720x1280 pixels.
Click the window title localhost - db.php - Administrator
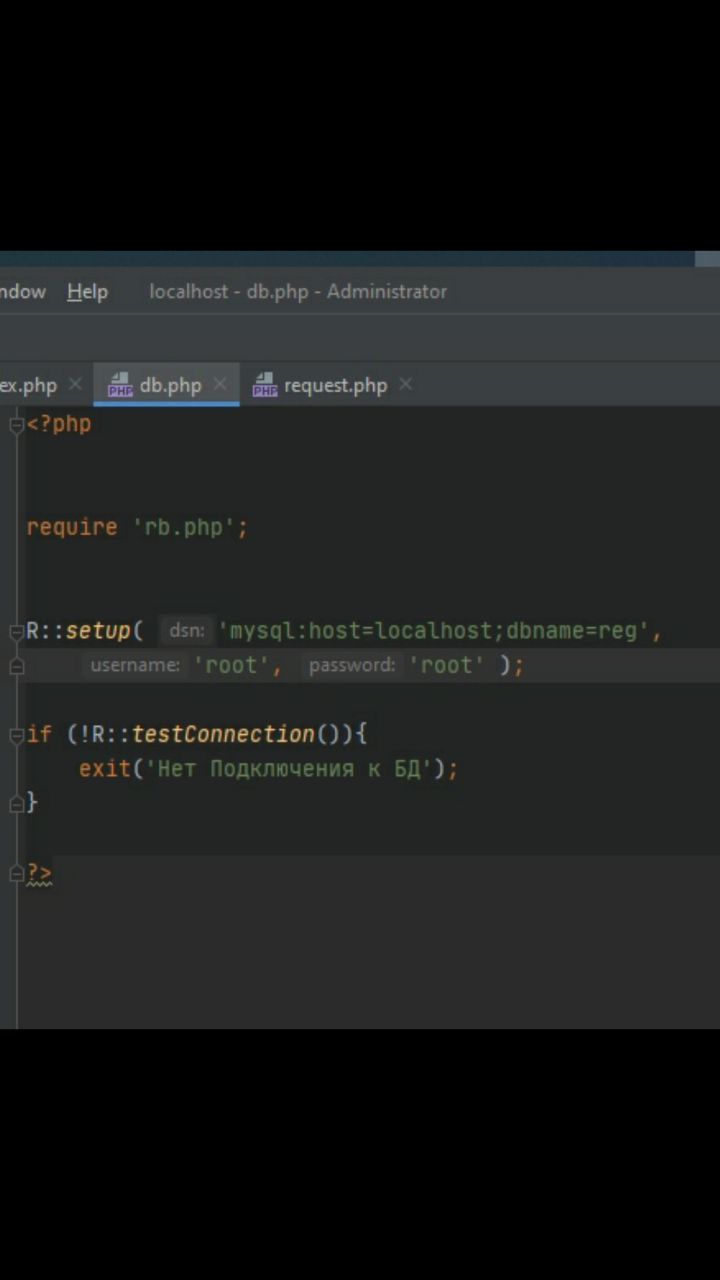(298, 291)
